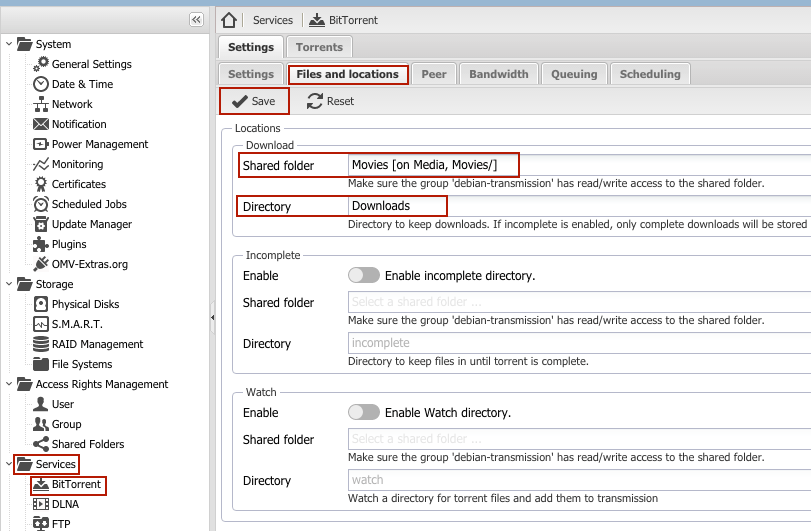This screenshot has width=811, height=531.
Task: Switch to top-level Settings tab
Action: click(251, 47)
